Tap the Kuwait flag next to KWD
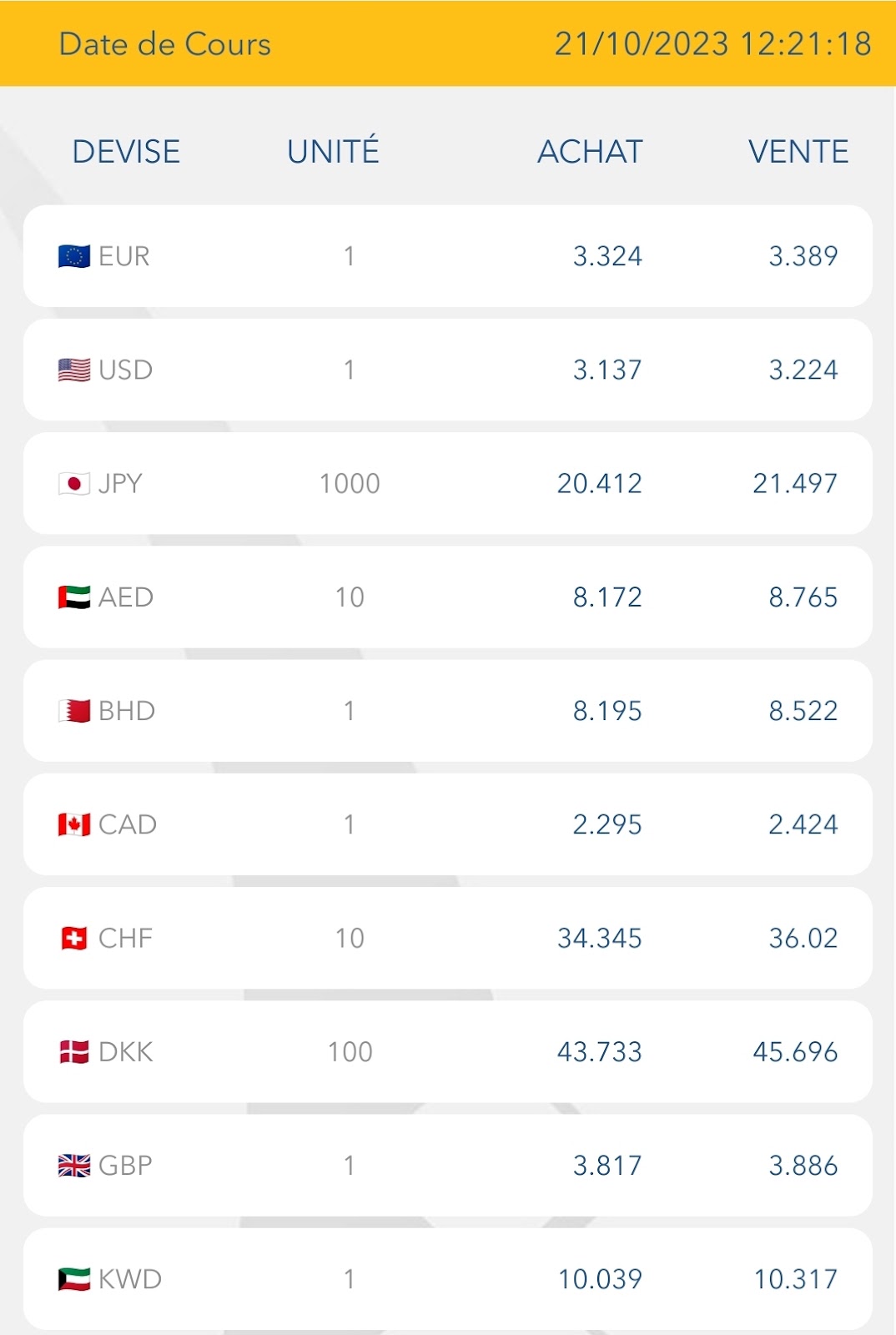Viewport: 896px width, 1335px height. click(74, 1279)
